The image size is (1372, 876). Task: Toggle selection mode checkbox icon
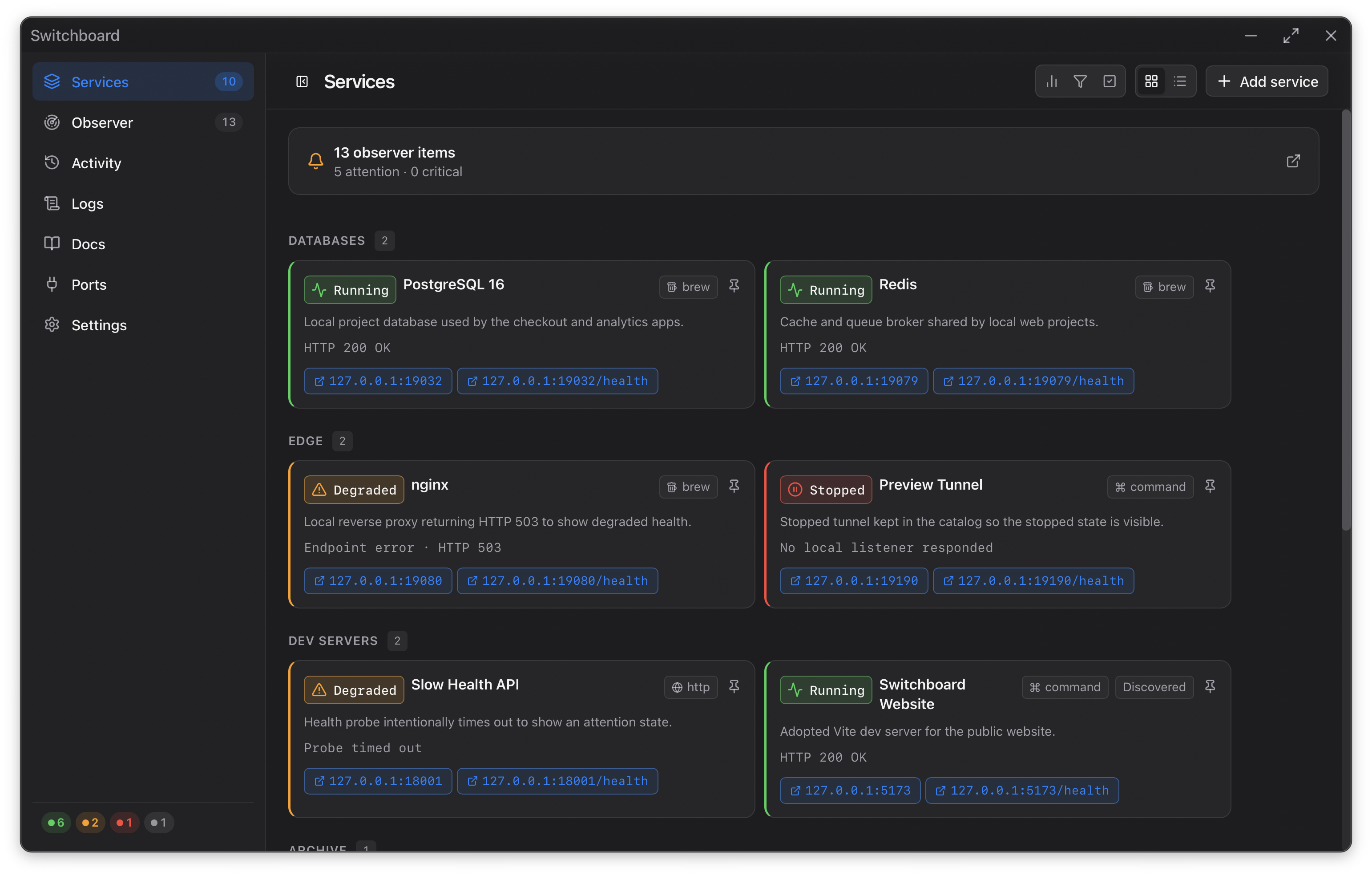pyautogui.click(x=1110, y=81)
